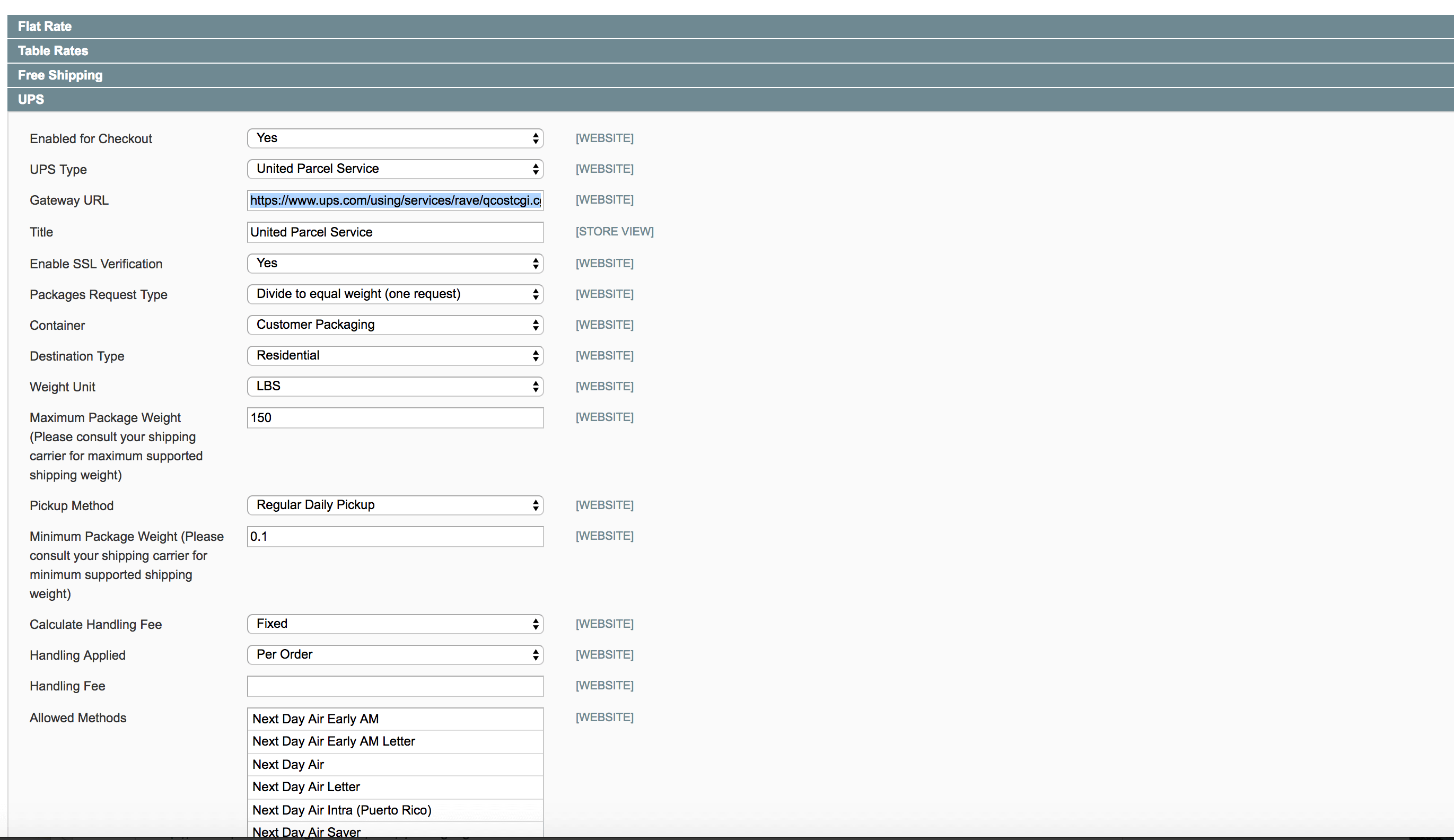Expand the Flat Rate section header
Screen dimensions: 1454x840
(x=730, y=27)
